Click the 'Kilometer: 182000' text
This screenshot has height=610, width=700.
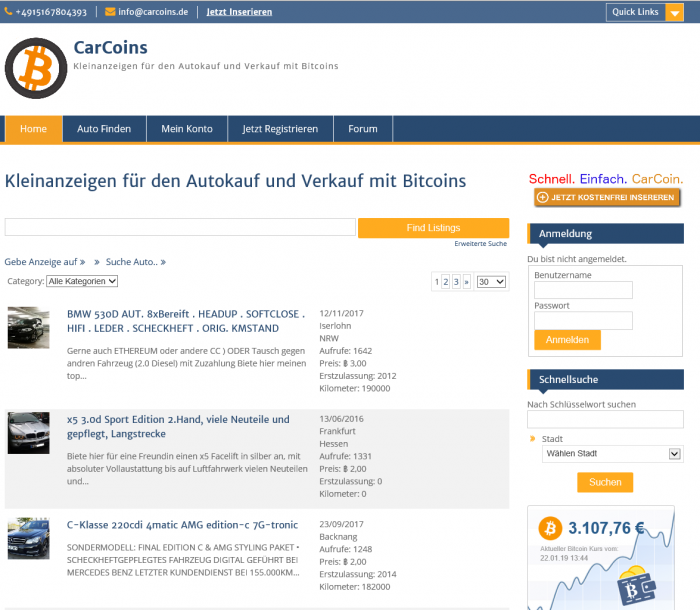click(x=355, y=587)
